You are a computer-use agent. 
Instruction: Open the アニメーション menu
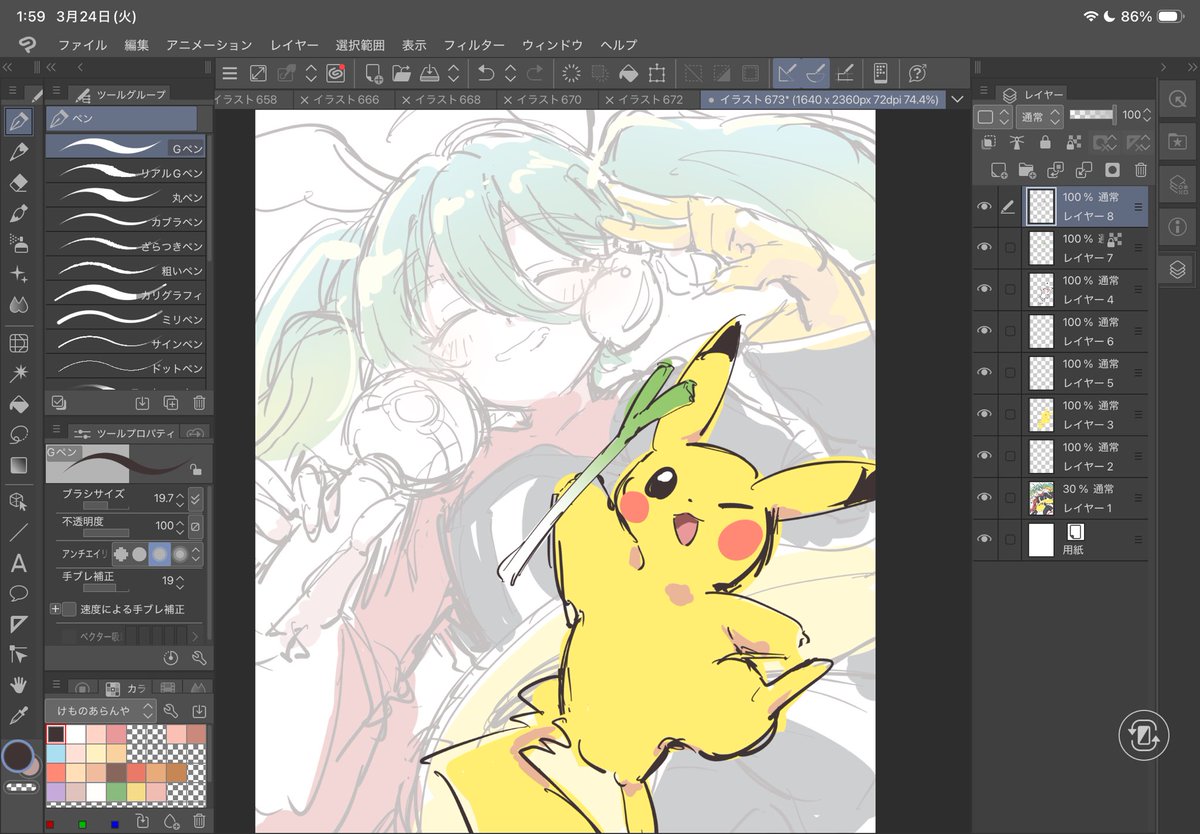(x=209, y=45)
